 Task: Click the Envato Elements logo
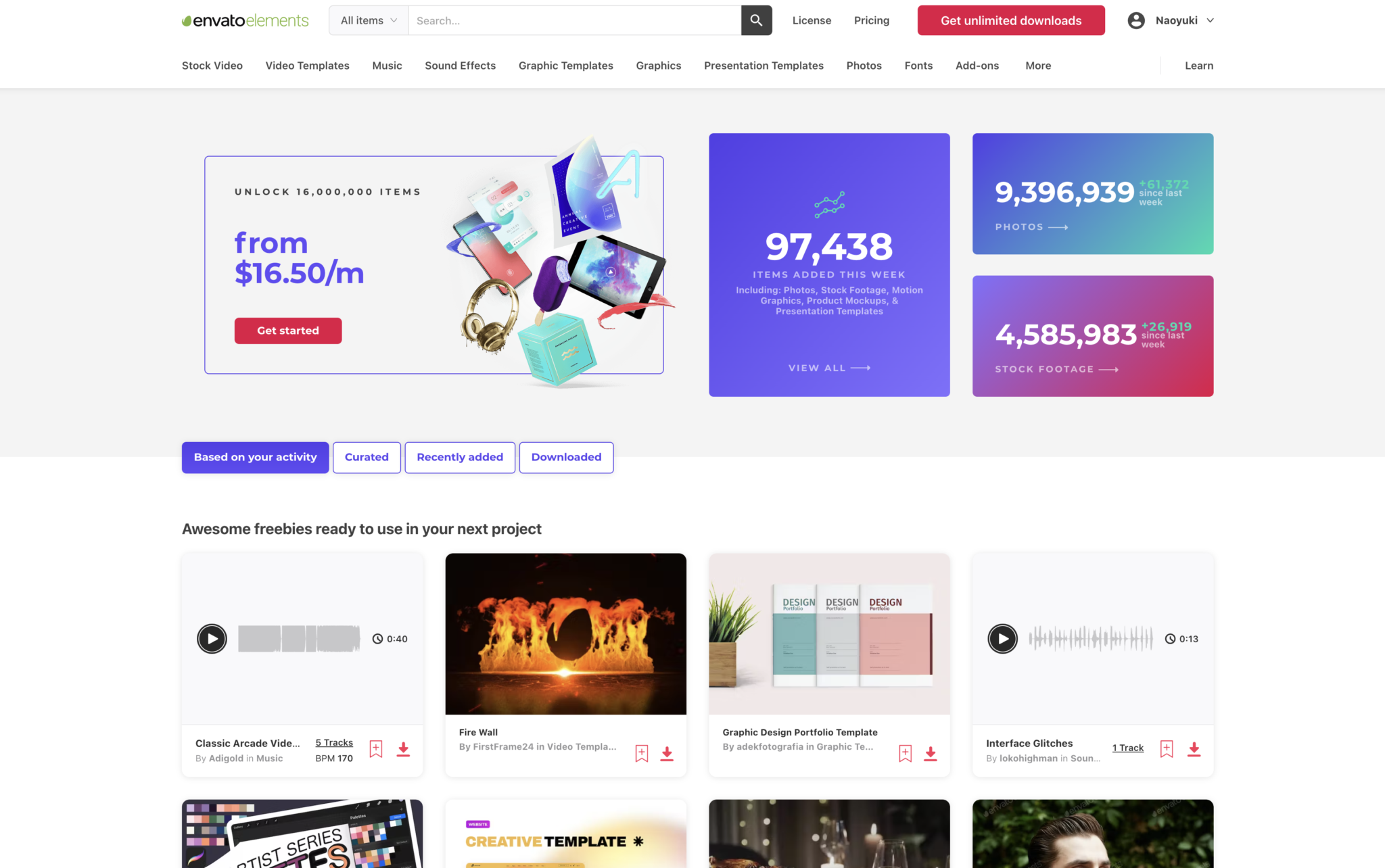245,20
